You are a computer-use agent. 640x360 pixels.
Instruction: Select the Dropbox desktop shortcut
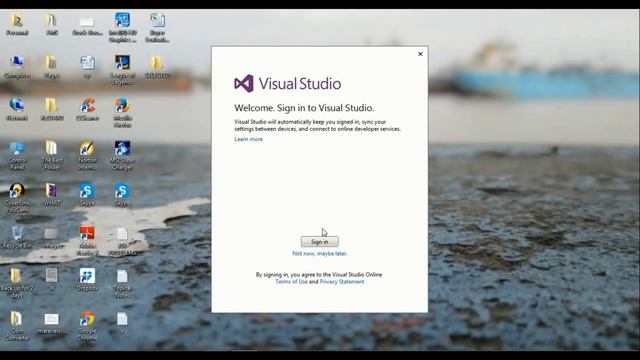click(x=87, y=280)
